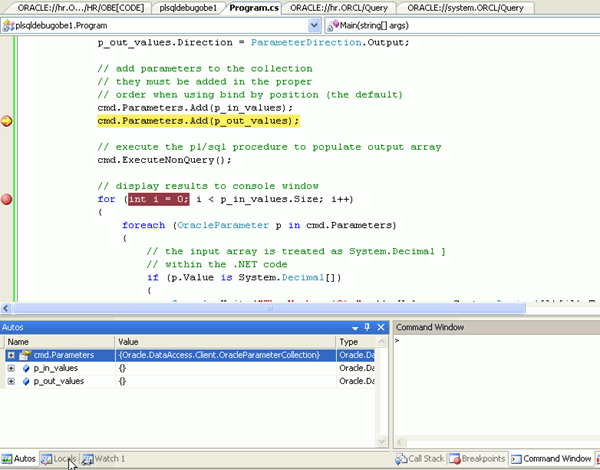Close the Autos panel
The height and width of the screenshot is (470, 600).
(x=381, y=327)
